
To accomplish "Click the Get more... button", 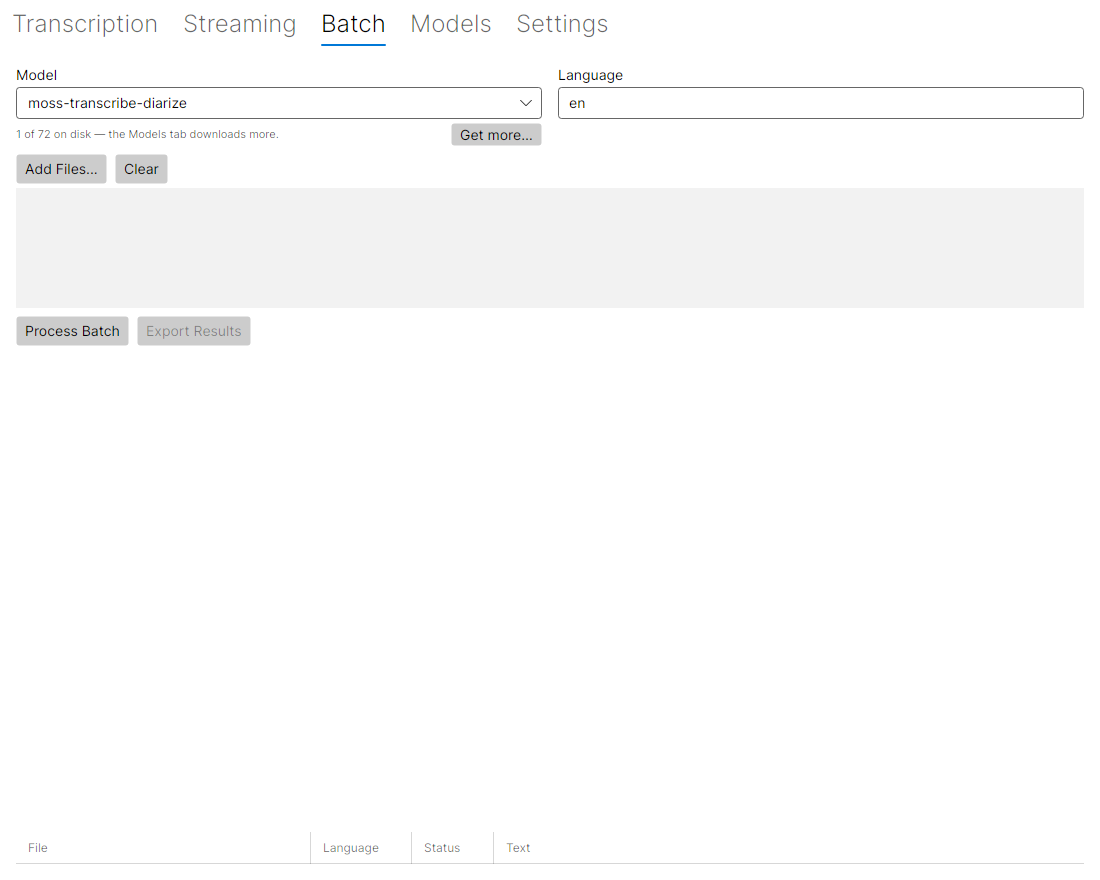I will pyautogui.click(x=496, y=135).
